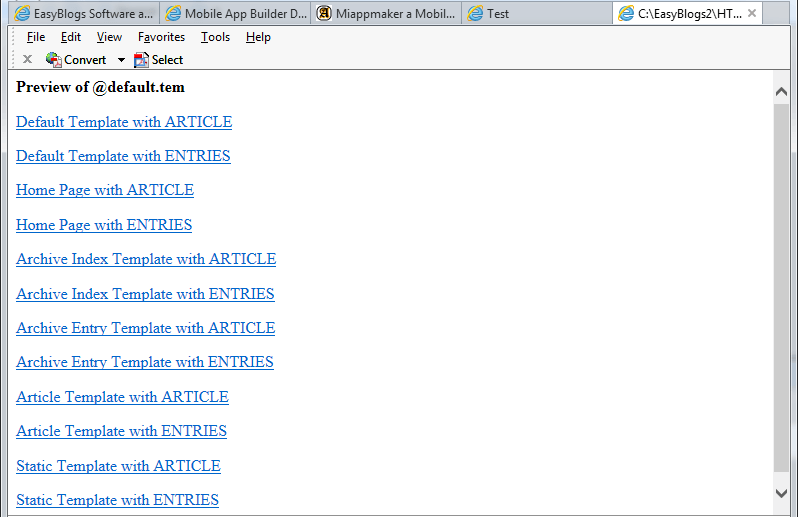Viewport: 798px width, 517px height.
Task: Open Article Template with ARTICLE link
Action: [x=122, y=397]
